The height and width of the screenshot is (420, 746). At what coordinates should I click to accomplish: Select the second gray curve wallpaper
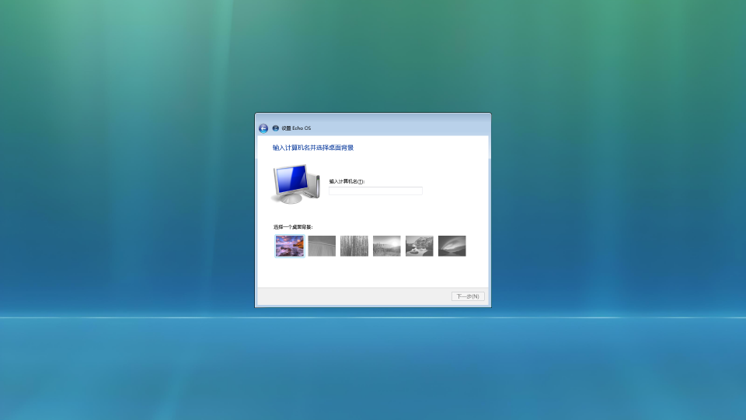(x=322, y=246)
